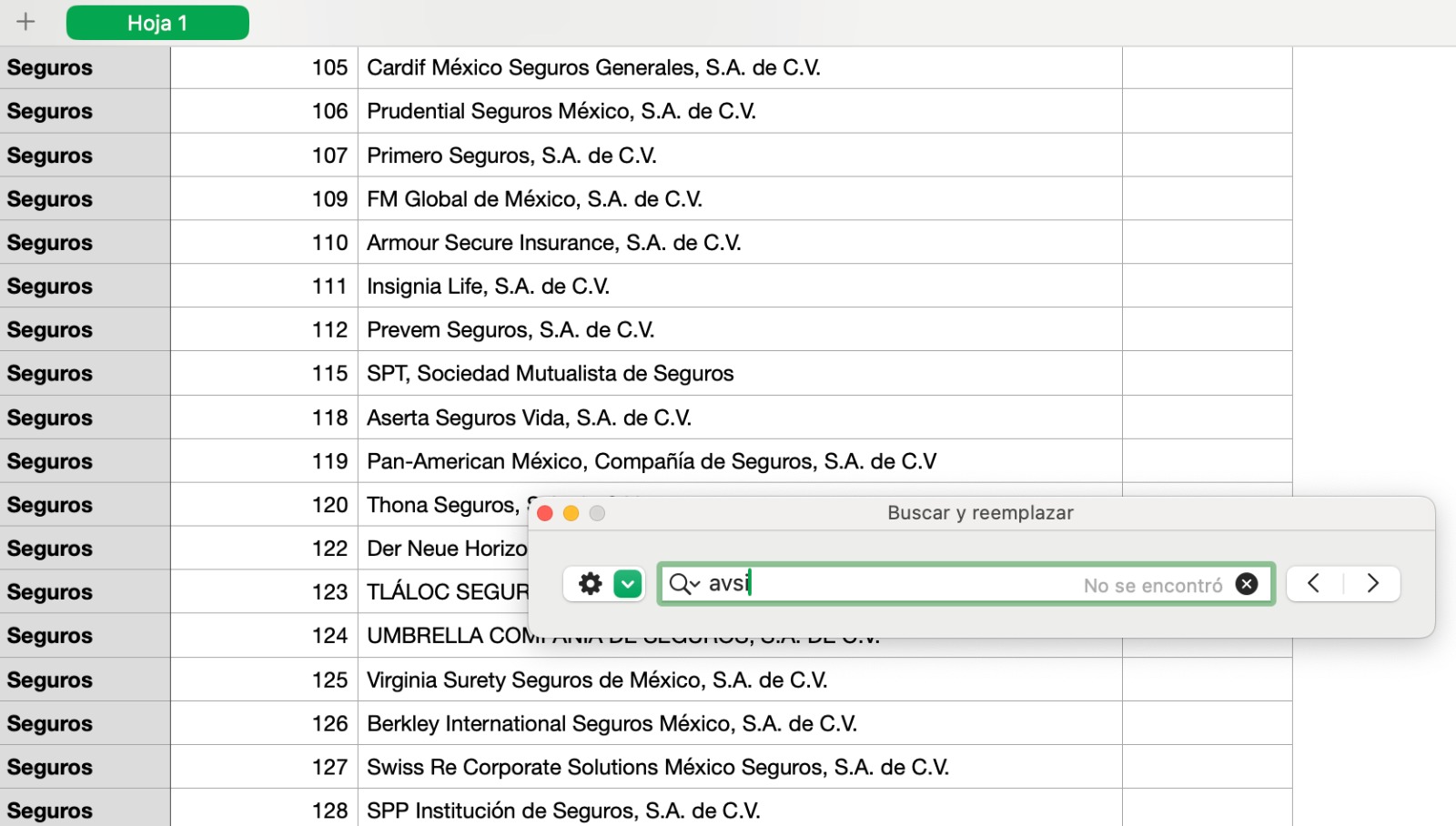This screenshot has height=826, width=1456.
Task: Select the Hoja 1 sheet tab
Action: pos(157,23)
